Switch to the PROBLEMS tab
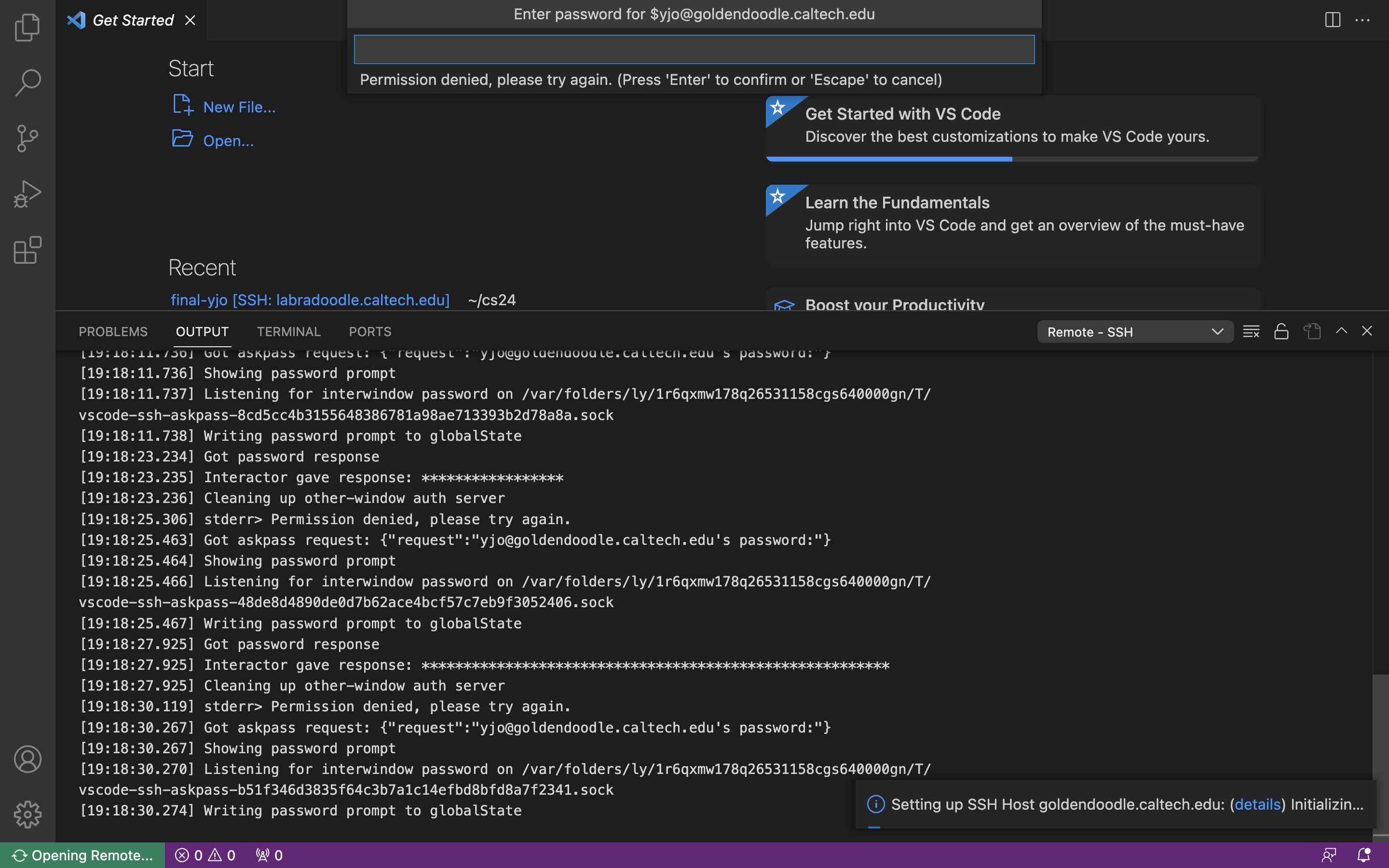 coord(113,332)
